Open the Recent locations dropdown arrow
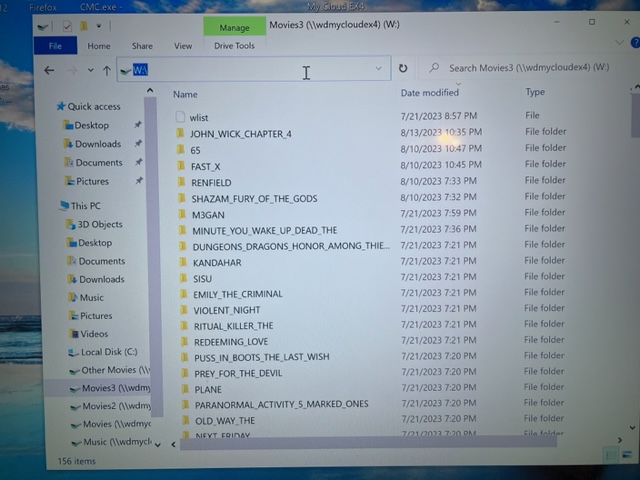 pos(90,71)
